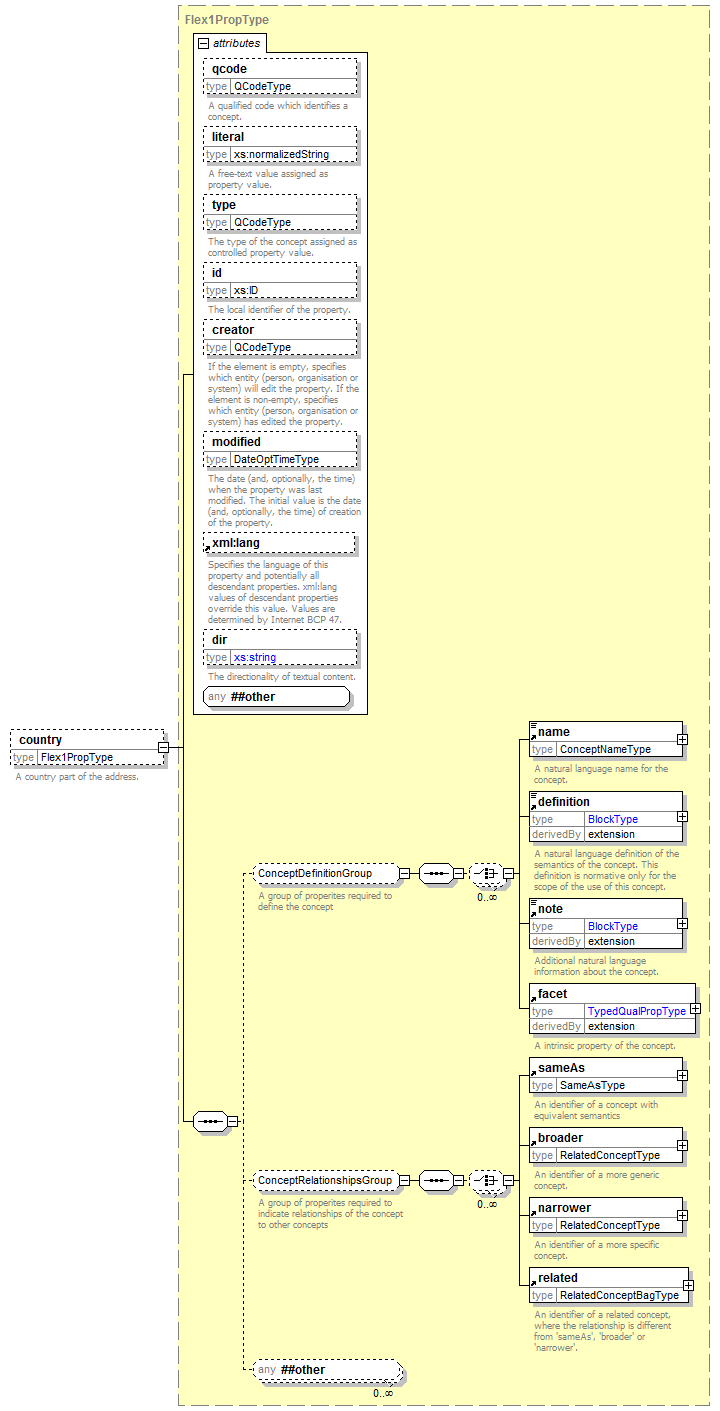Expand the related element plus icon
Image resolution: width=720 pixels, height=1411 pixels.
click(x=688, y=1286)
